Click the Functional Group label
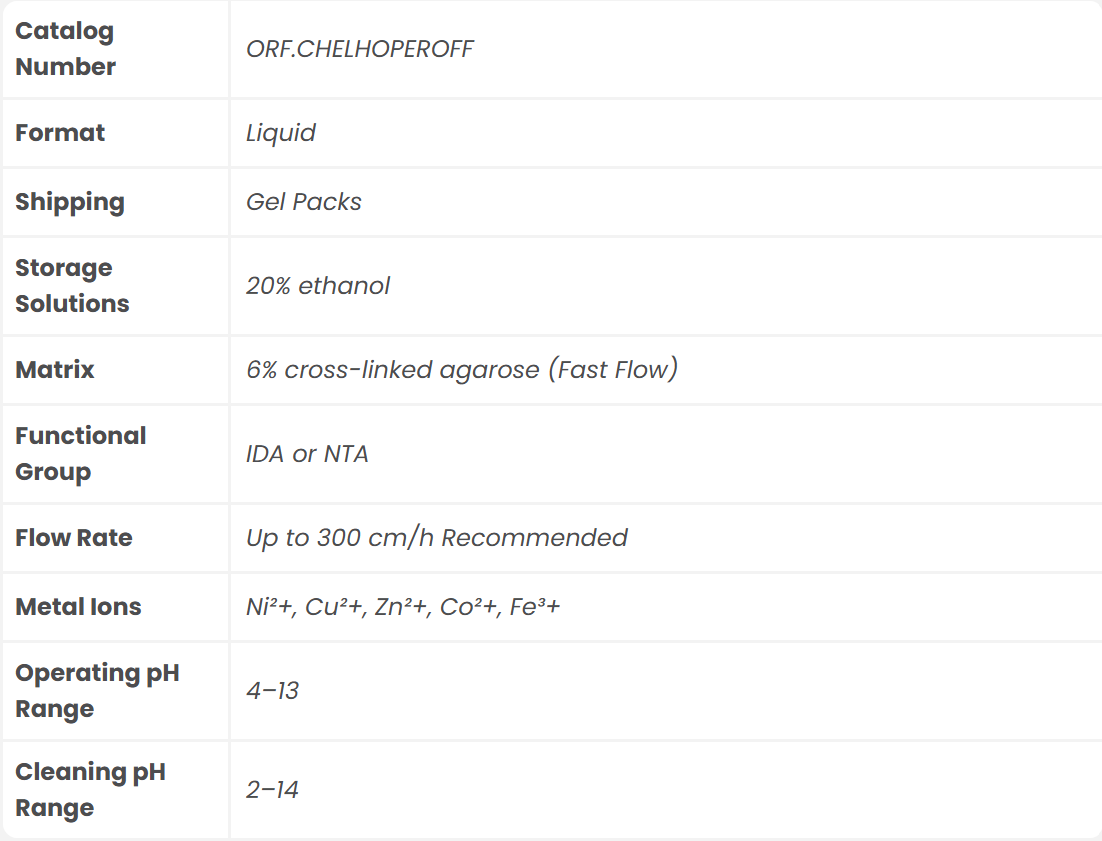 click(x=81, y=454)
